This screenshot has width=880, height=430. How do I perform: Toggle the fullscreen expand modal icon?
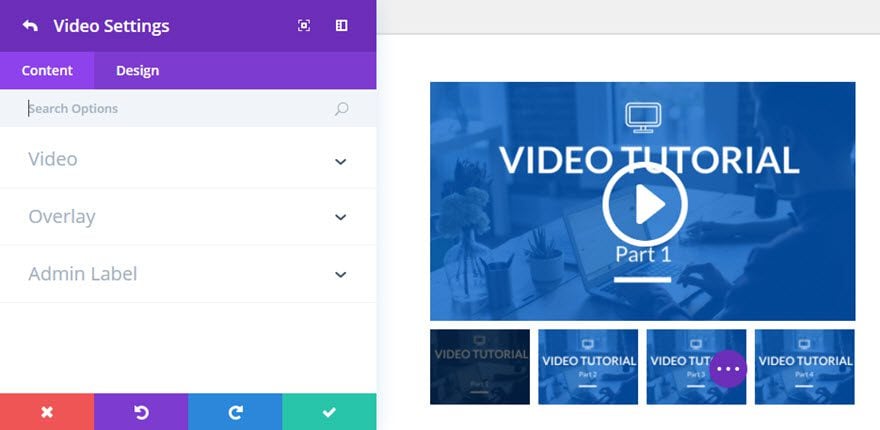click(x=304, y=25)
